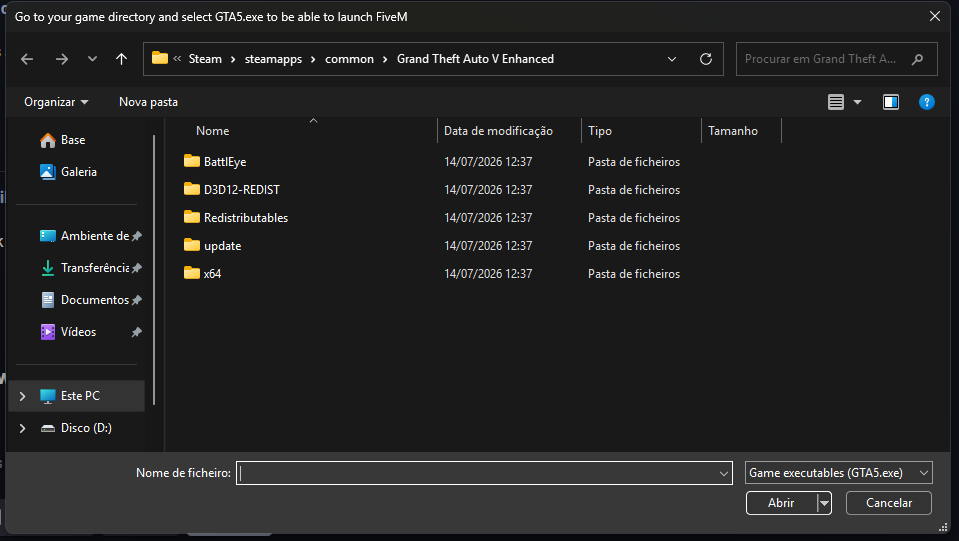Expand the Disco (D:) tree node

click(x=23, y=428)
